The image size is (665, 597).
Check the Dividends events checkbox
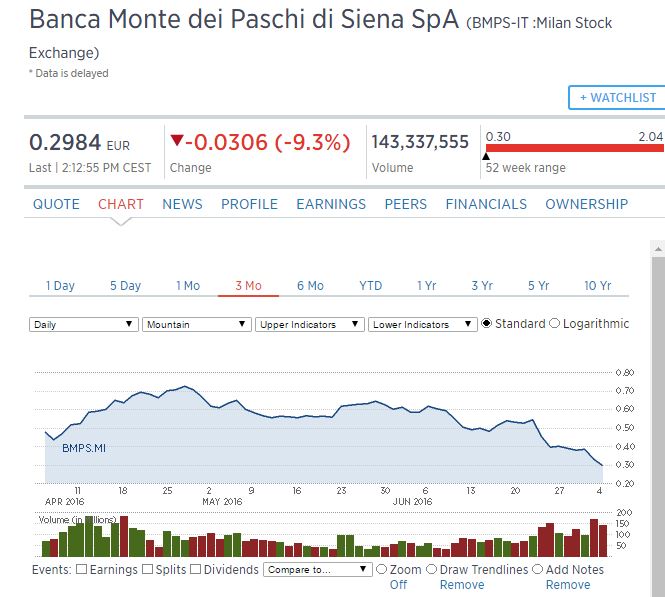pos(196,569)
